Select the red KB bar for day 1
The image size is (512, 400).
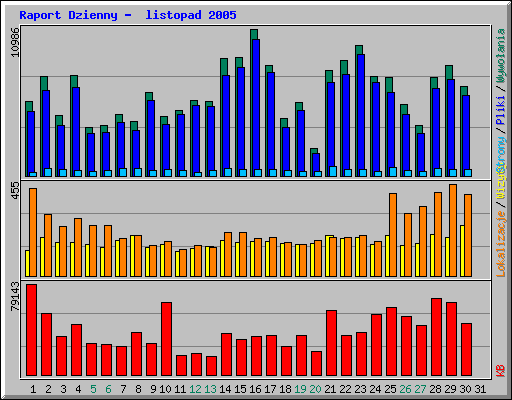[x=31, y=330]
